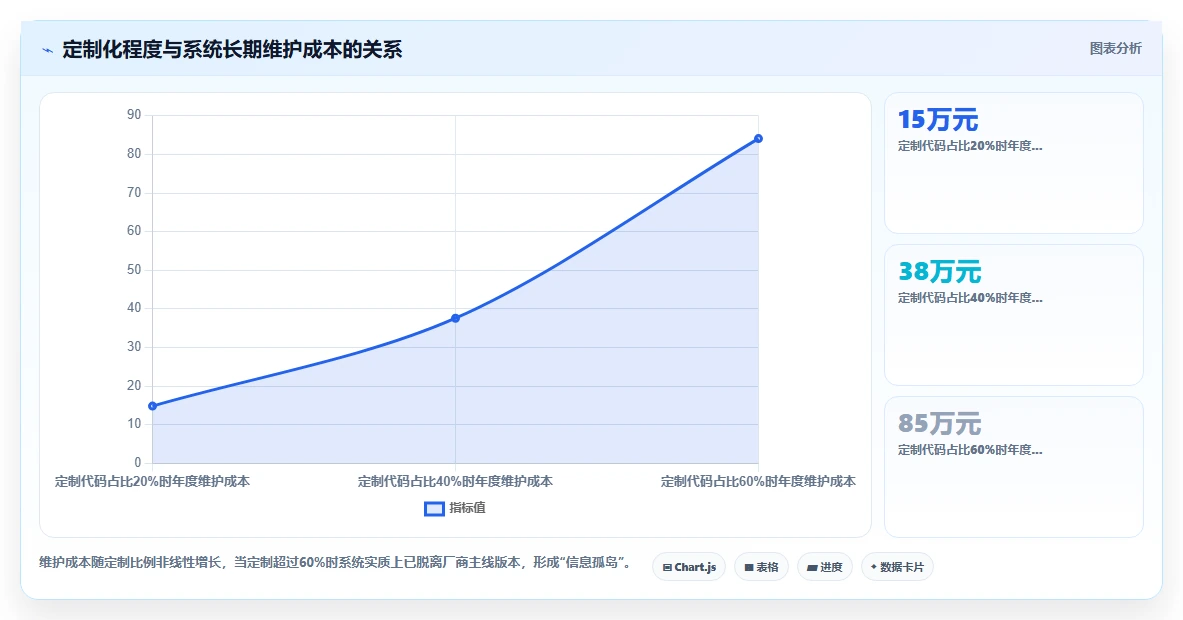The width and height of the screenshot is (1183, 620).
Task: Open the 38万元 data card
Action: click(1013, 315)
